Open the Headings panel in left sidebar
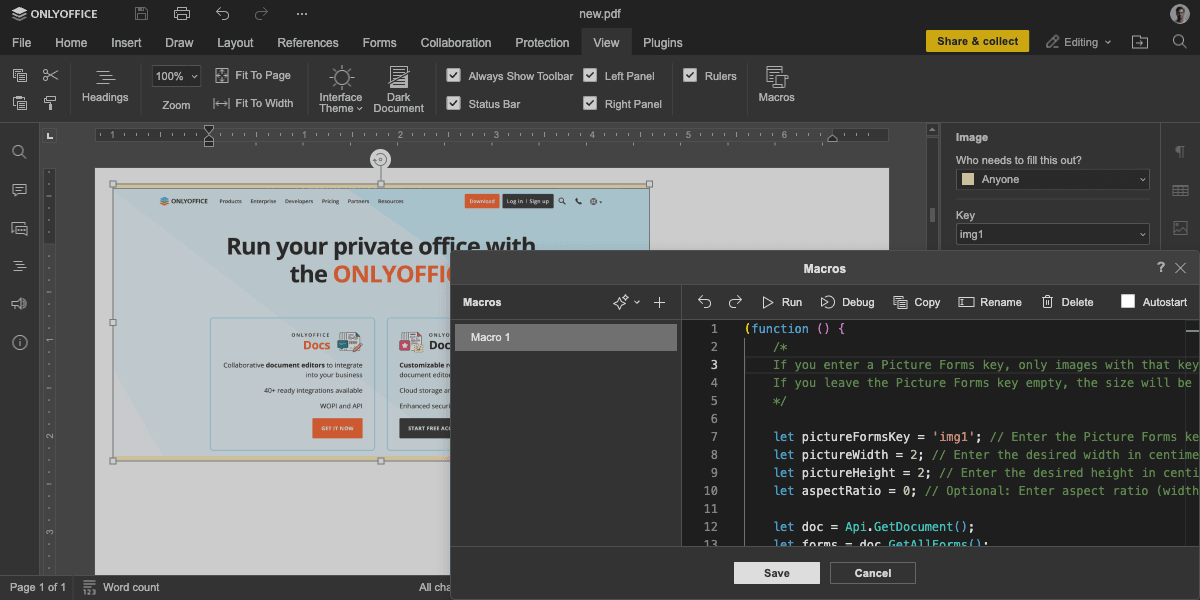Image resolution: width=1200 pixels, height=600 pixels. pos(19,266)
